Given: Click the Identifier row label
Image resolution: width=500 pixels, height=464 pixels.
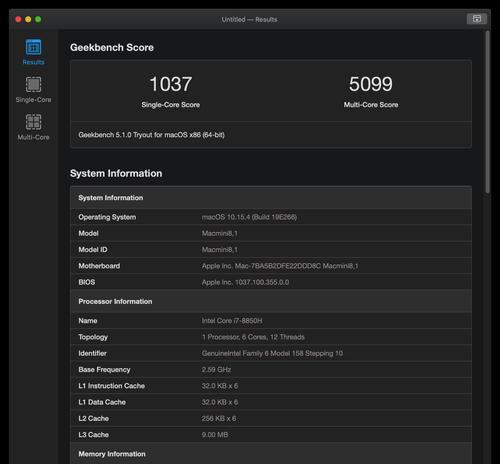Looking at the screenshot, I should coord(92,353).
